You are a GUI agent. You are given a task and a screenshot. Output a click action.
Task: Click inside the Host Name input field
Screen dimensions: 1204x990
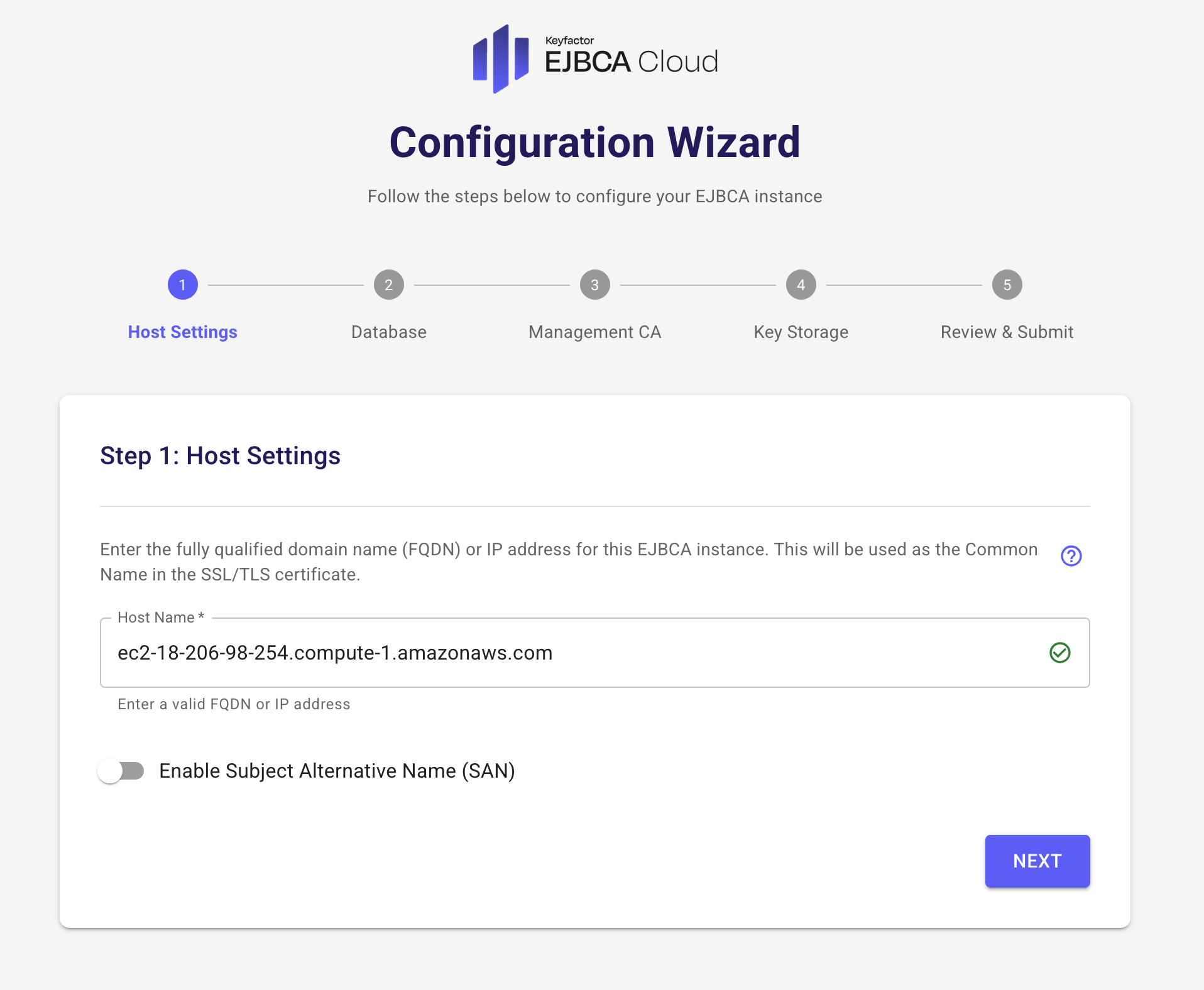pyautogui.click(x=566, y=653)
